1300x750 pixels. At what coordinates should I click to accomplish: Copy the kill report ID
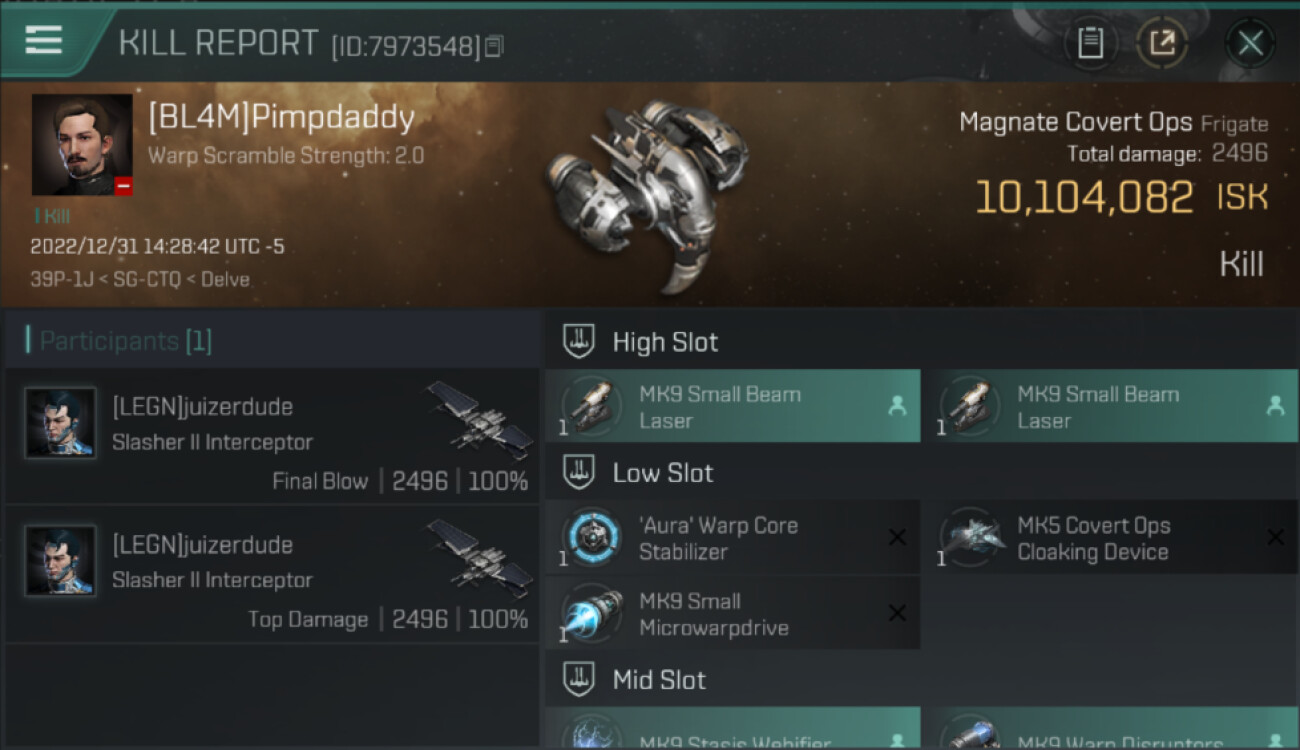coord(495,46)
